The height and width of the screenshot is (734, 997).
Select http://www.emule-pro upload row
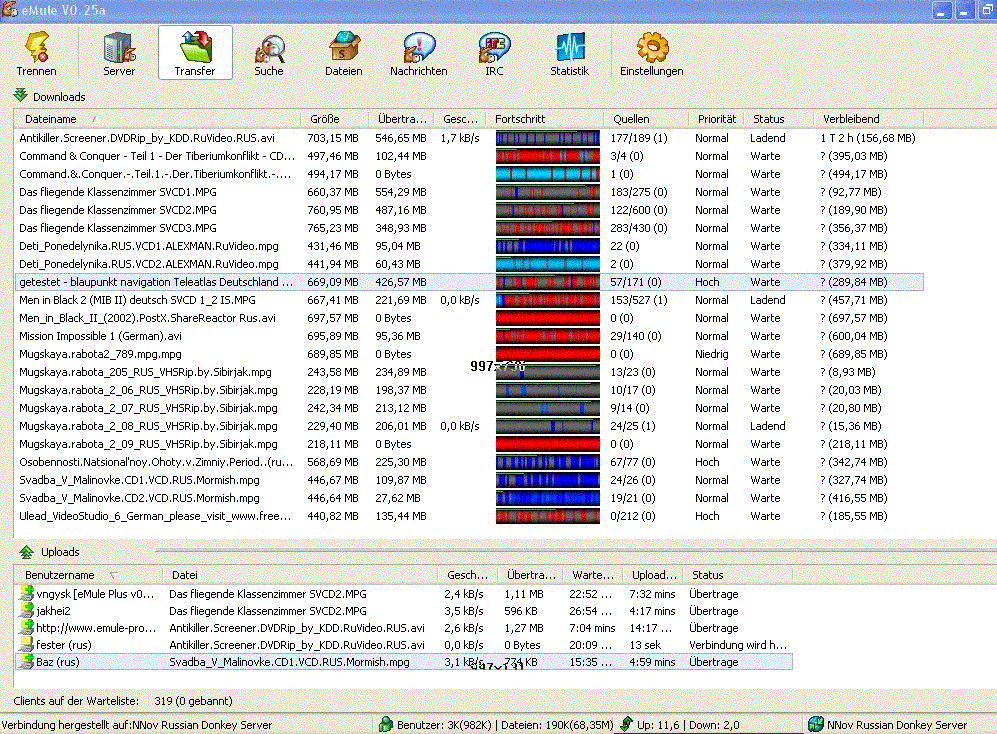(x=403, y=628)
